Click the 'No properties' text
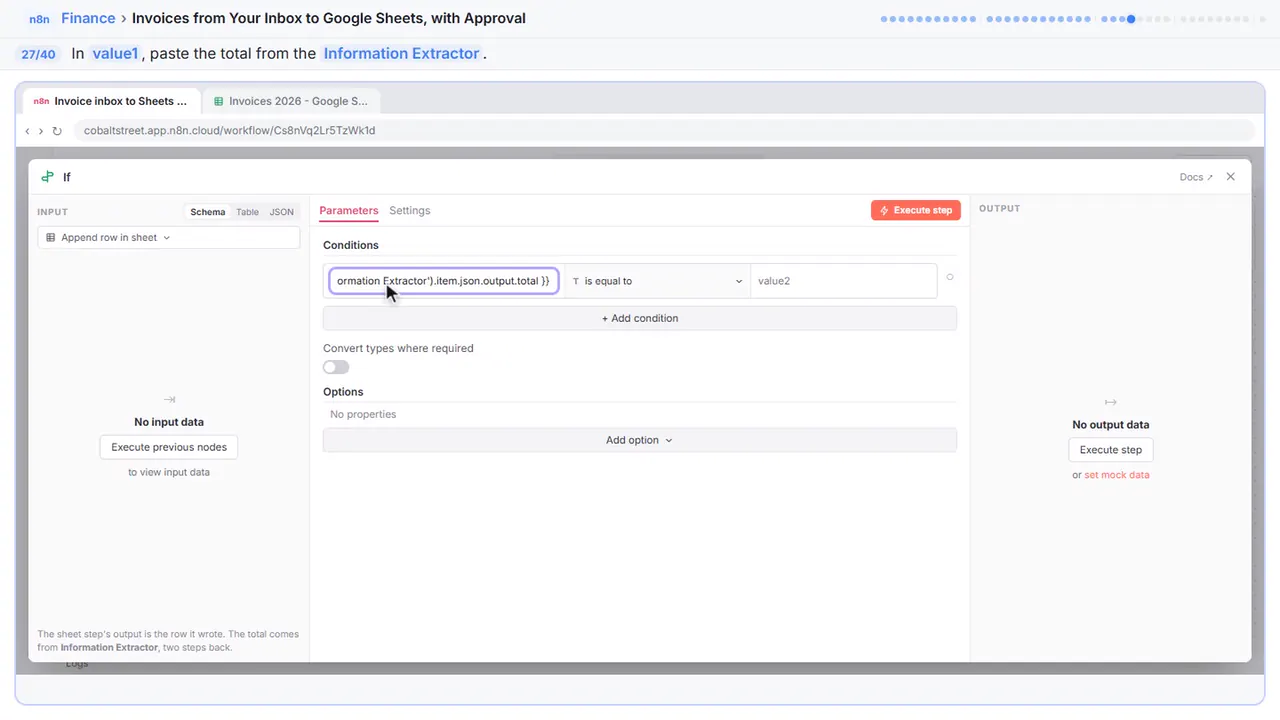1280x720 pixels. (363, 414)
